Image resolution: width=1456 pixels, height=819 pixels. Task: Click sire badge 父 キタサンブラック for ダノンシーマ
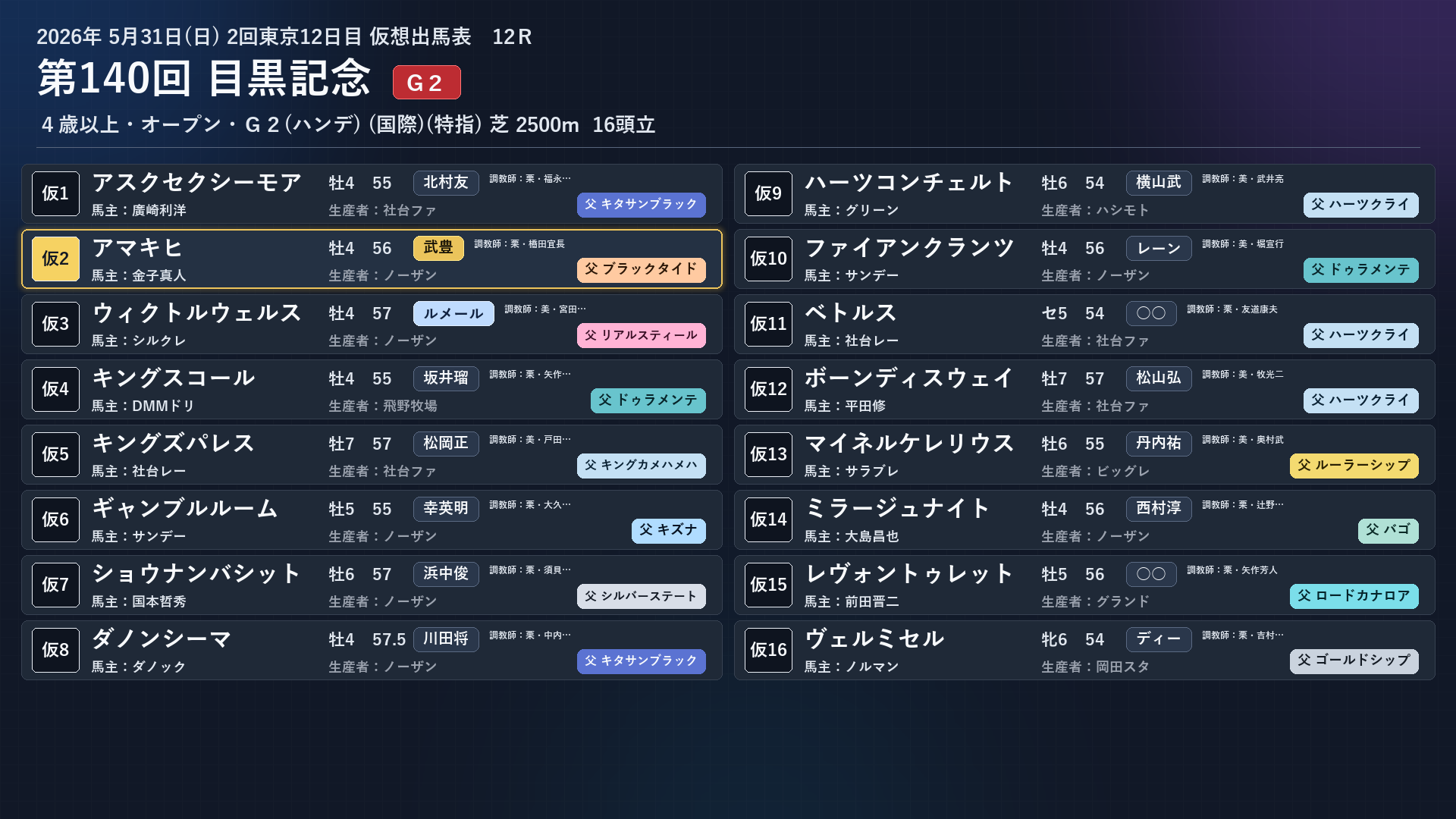(642, 661)
